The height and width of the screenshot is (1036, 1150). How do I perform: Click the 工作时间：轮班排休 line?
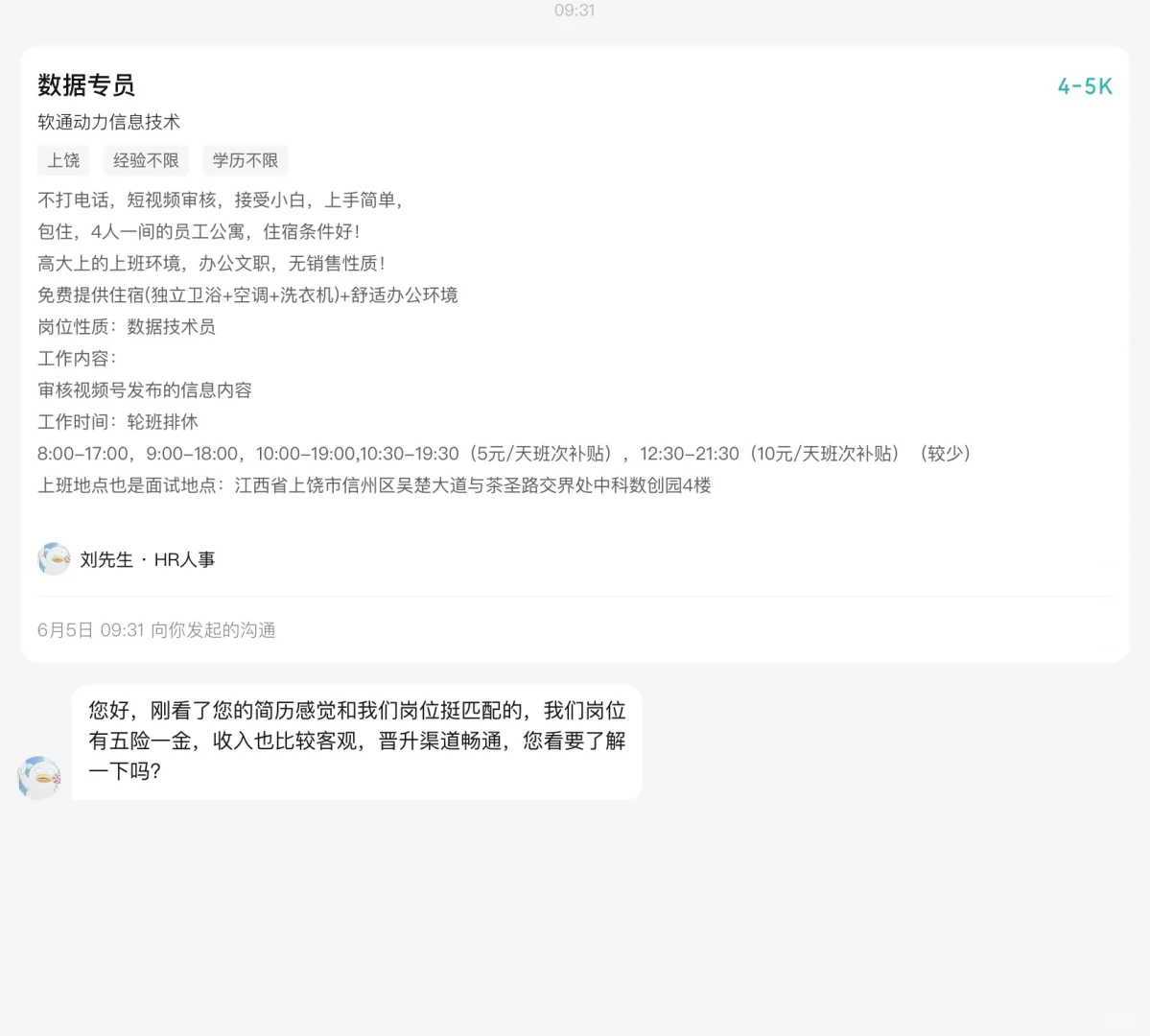[115, 421]
